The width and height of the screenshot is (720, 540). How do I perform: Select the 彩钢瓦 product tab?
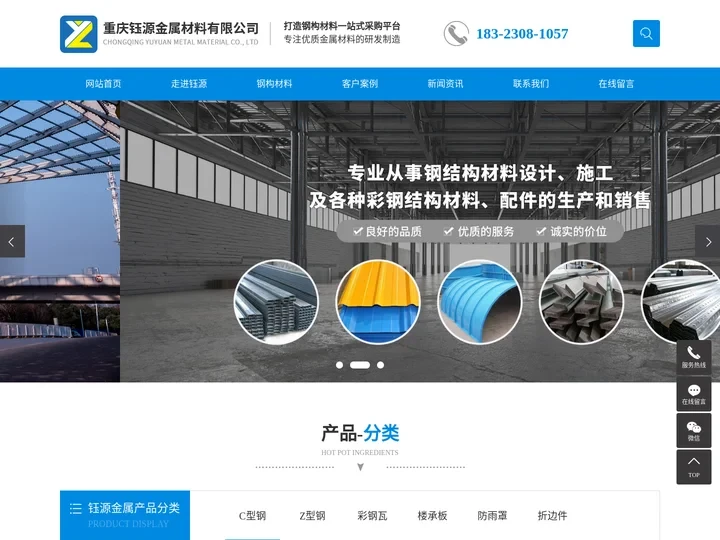pyautogui.click(x=372, y=516)
